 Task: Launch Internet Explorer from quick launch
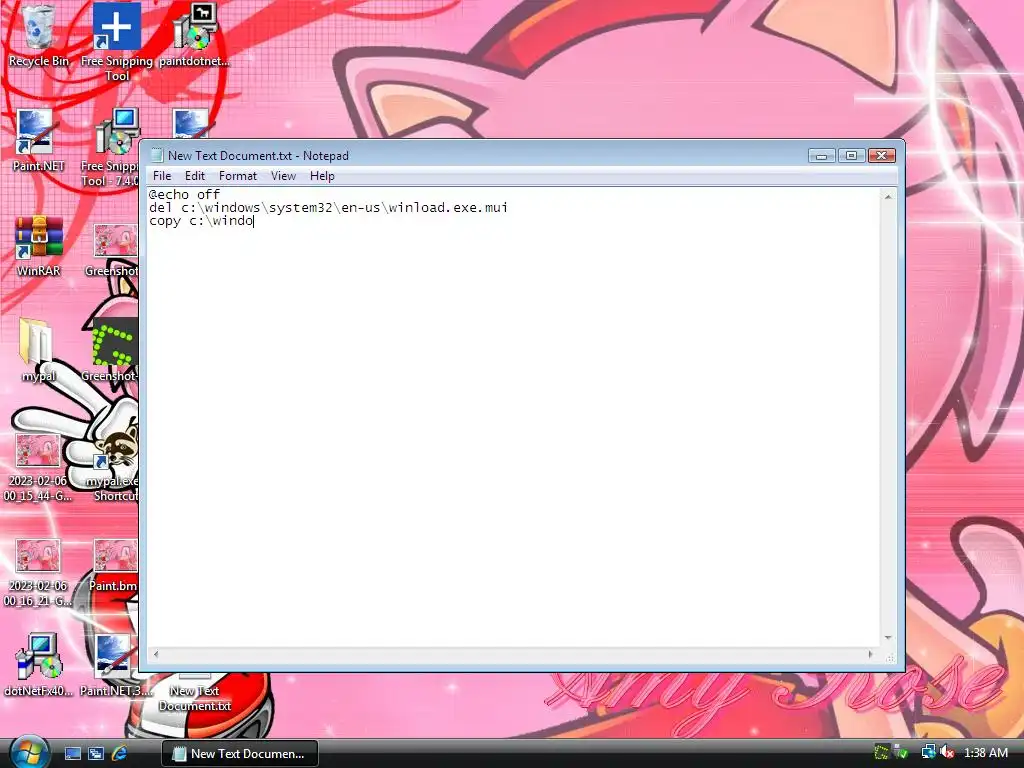[120, 754]
